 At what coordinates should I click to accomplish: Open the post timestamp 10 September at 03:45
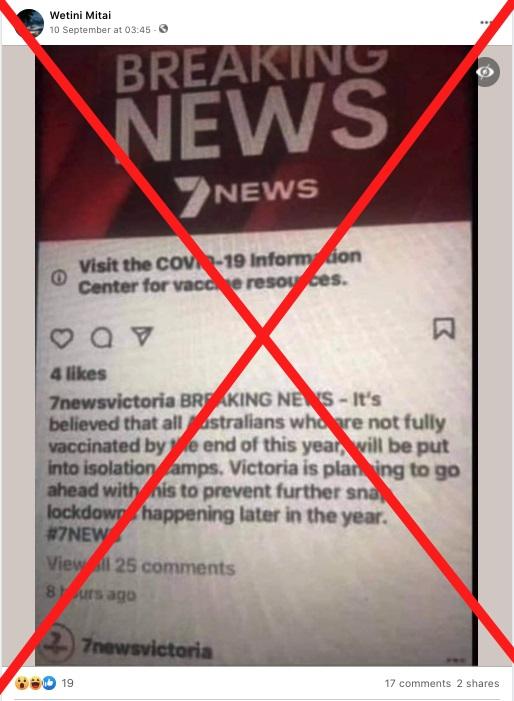(100, 30)
